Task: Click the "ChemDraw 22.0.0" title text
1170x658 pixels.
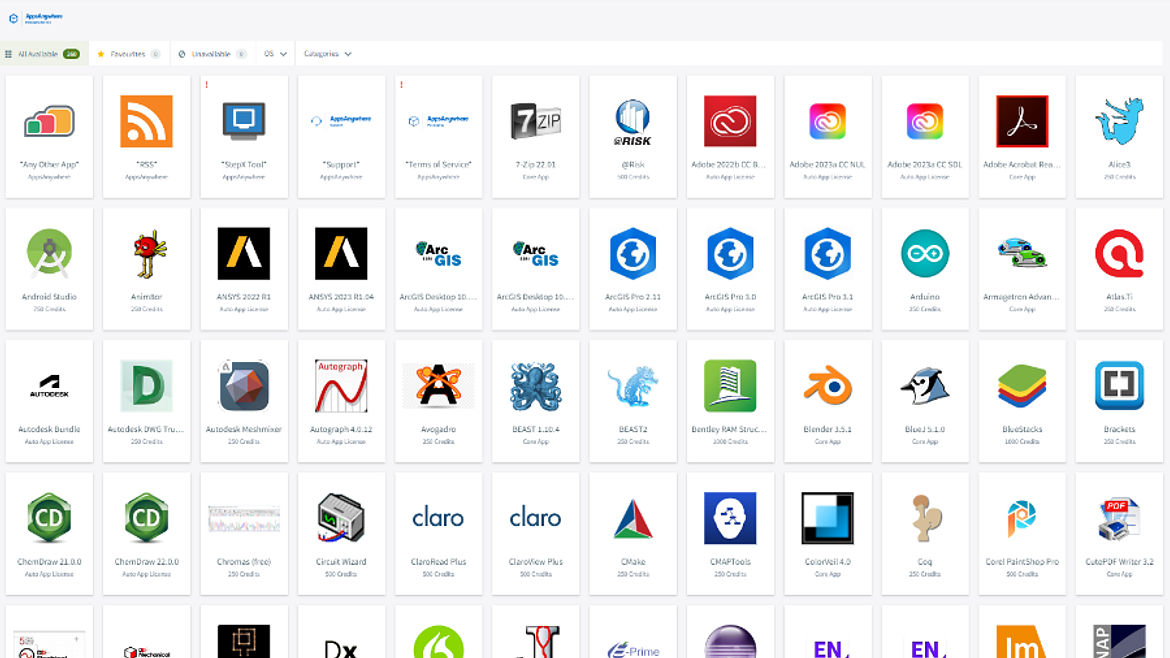Action: pyautogui.click(x=146, y=562)
